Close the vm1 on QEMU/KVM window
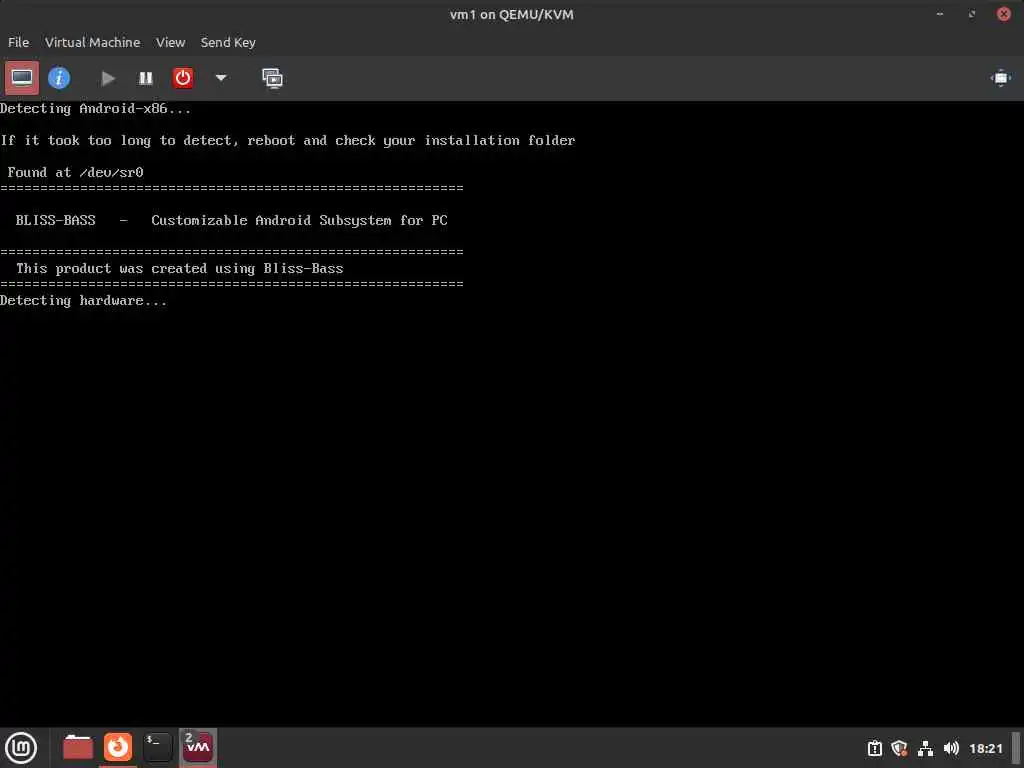The width and height of the screenshot is (1024, 768). point(1004,14)
